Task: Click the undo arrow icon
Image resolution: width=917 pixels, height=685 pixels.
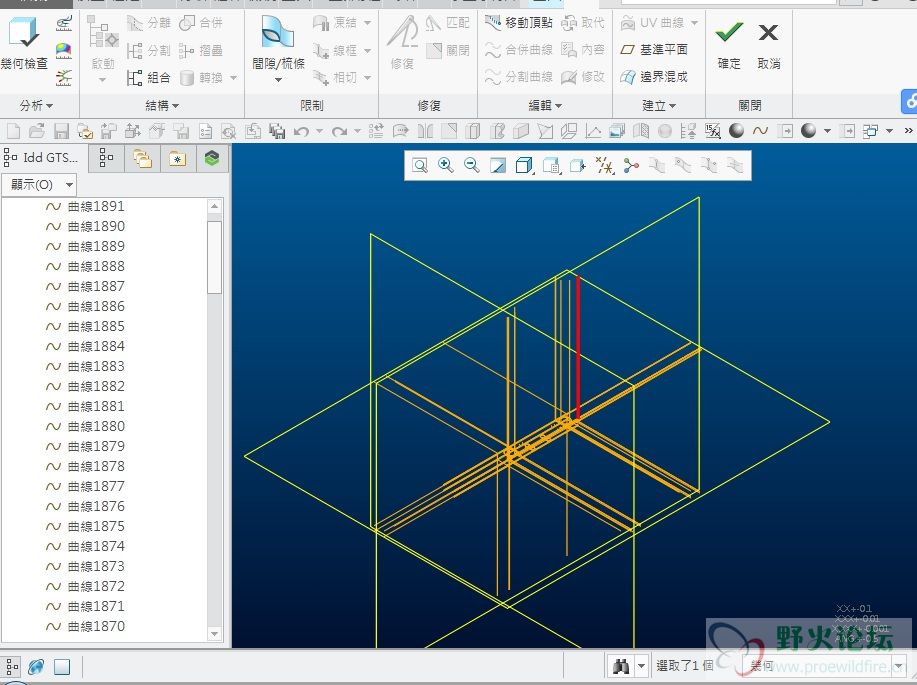Action: click(x=301, y=131)
